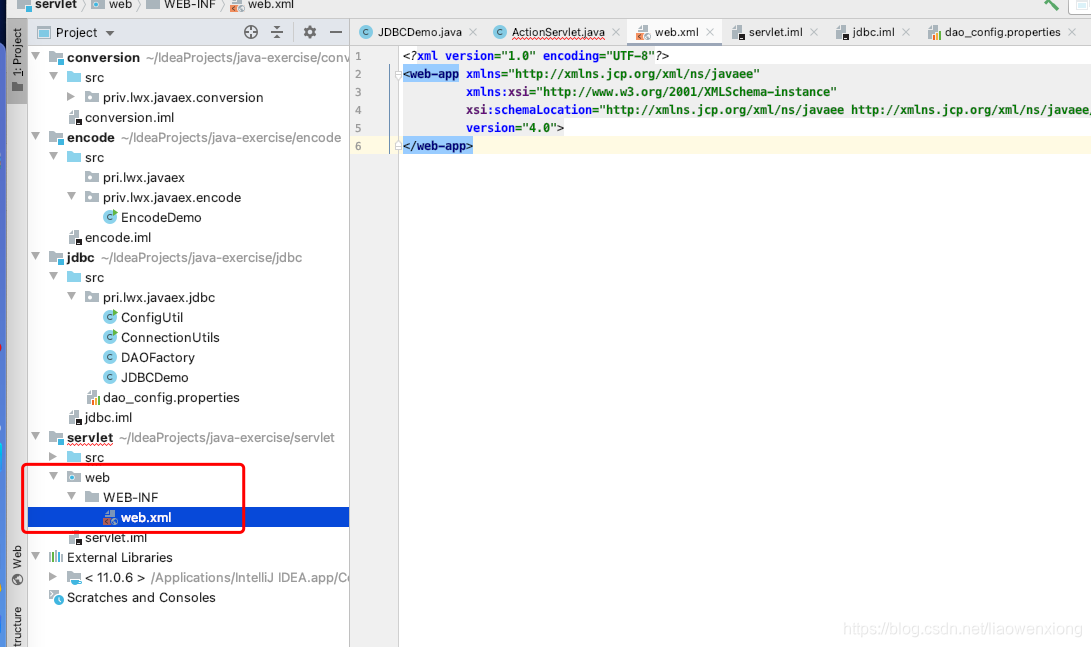Viewport: 1091px width, 647px height.
Task: Collapse the encode module node
Action: (35, 136)
